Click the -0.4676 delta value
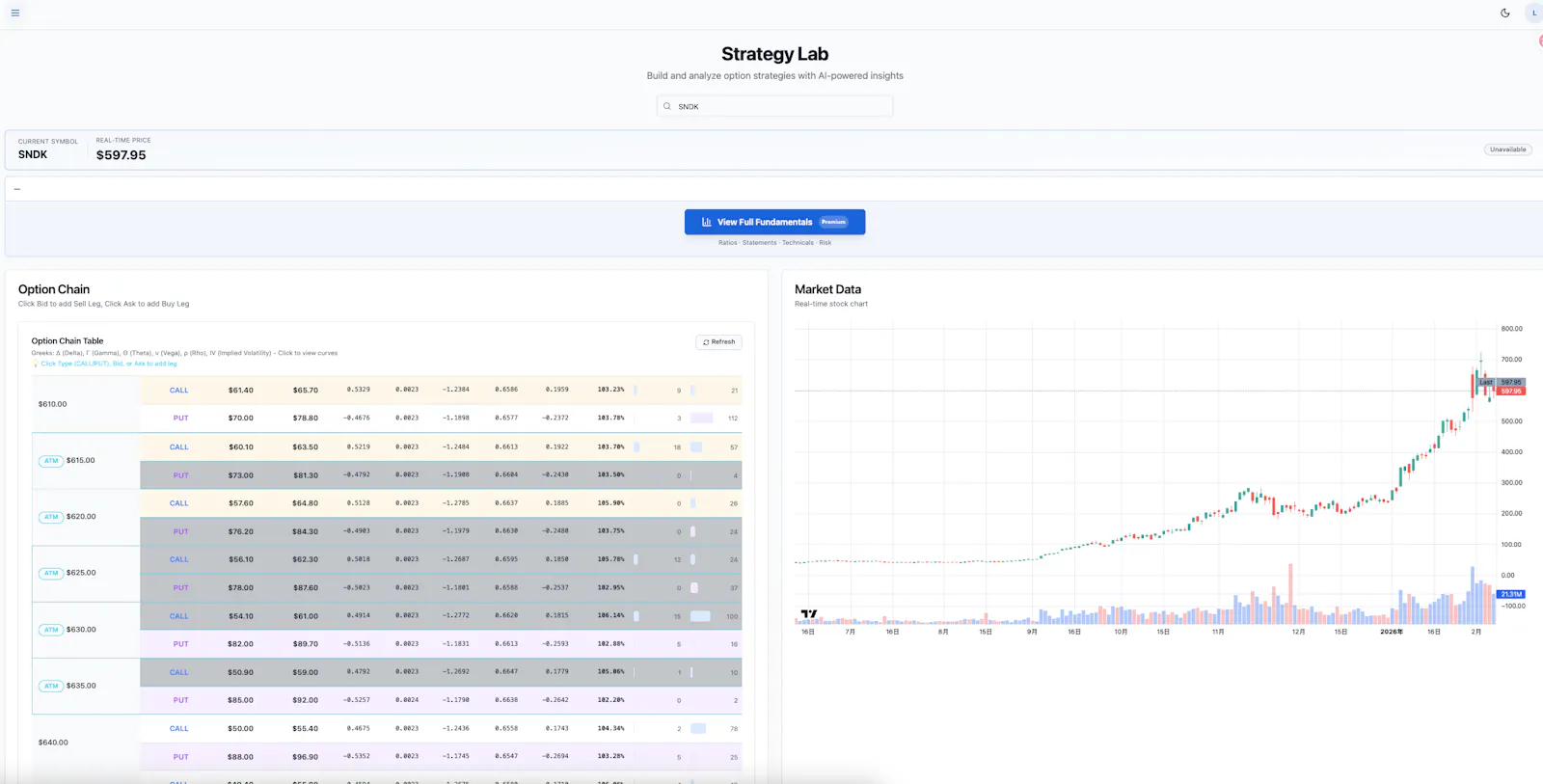Screen dimensions: 1543x784 pos(357,418)
